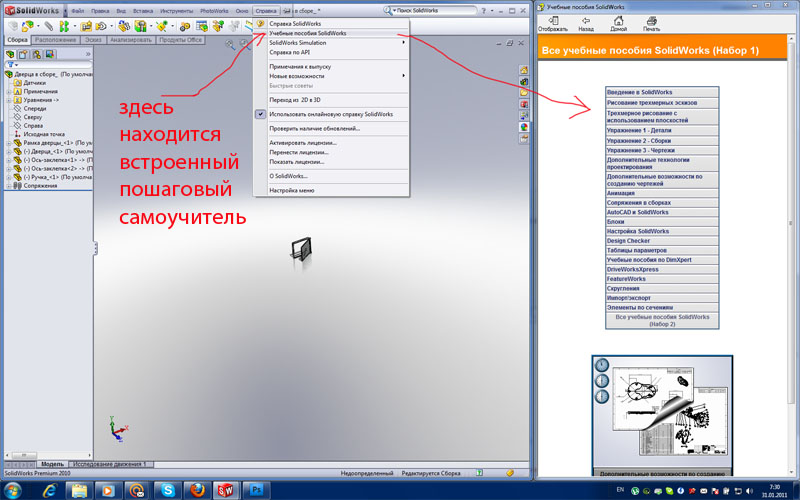
Task: Toggle 'Использовать онлайновую справку SolidWorks' checkmark
Action: click(x=262, y=114)
